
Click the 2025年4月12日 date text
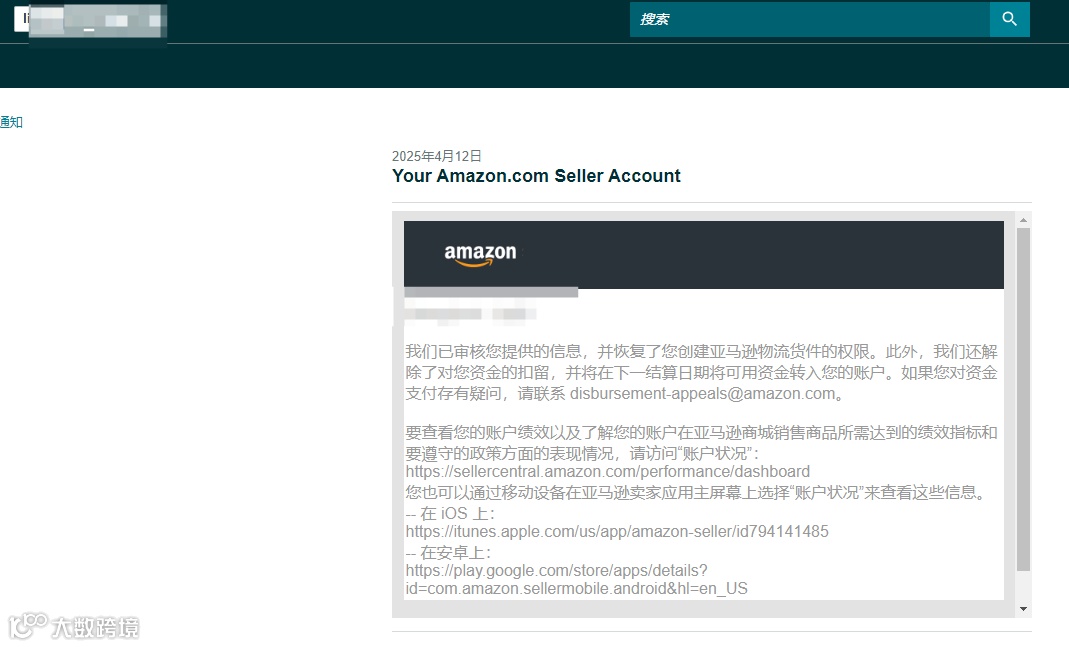436,156
